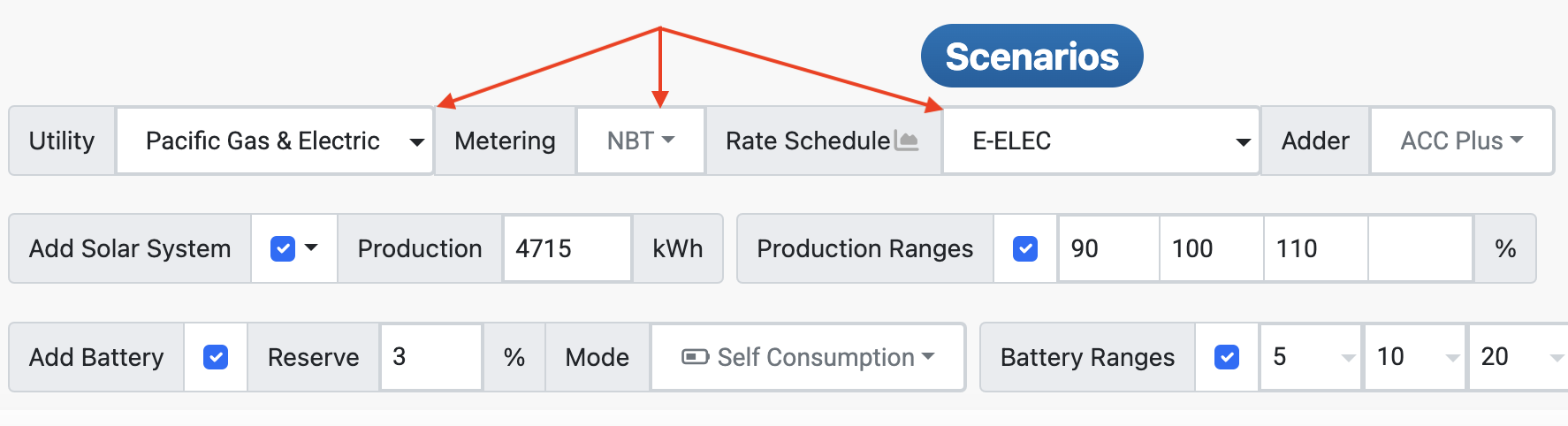Expand the arrow next to the Add Solar System checkbox
The width and height of the screenshot is (1568, 426).
[311, 248]
